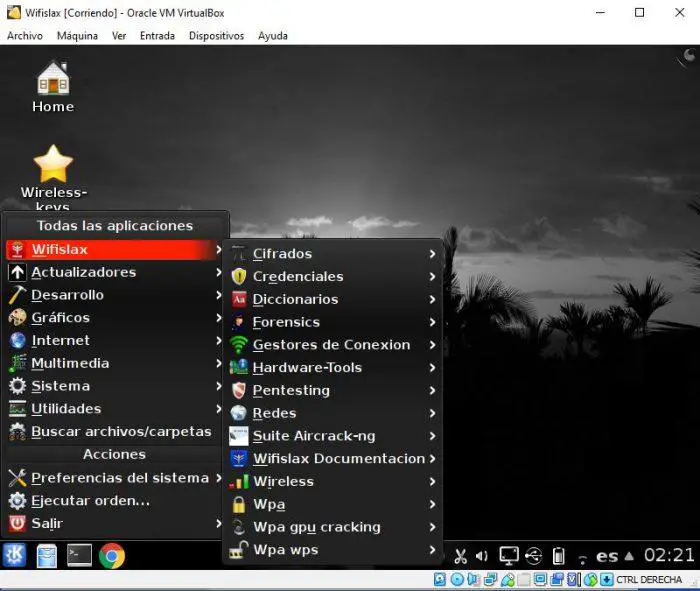
Task: Launch Google Chrome from the taskbar
Action: [x=112, y=556]
